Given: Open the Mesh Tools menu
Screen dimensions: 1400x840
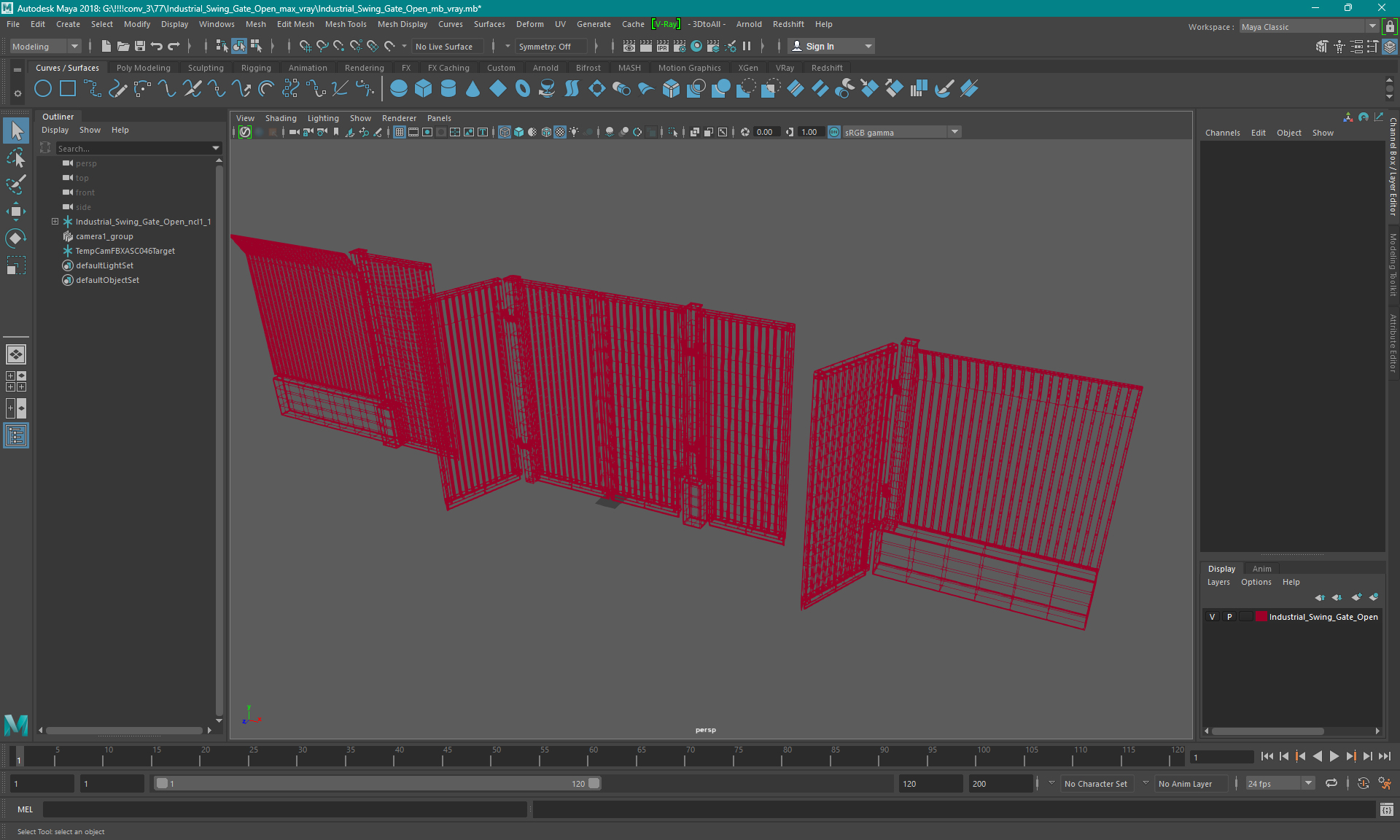Looking at the screenshot, I should [346, 24].
